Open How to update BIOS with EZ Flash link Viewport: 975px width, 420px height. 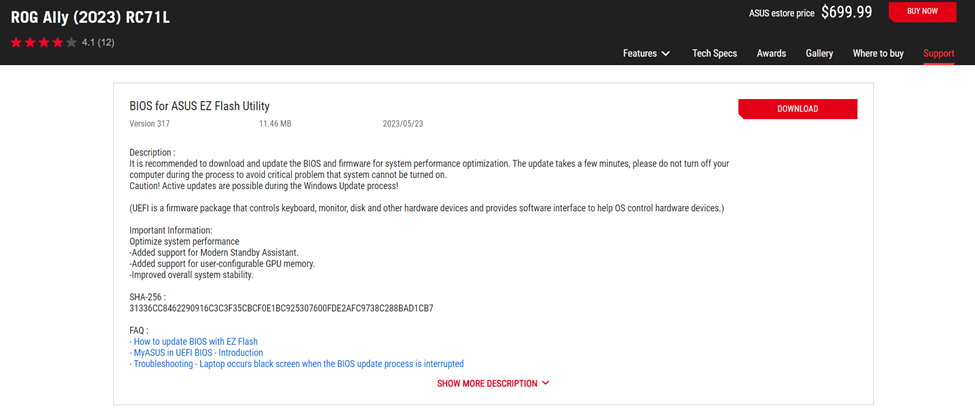pyautogui.click(x=193, y=341)
